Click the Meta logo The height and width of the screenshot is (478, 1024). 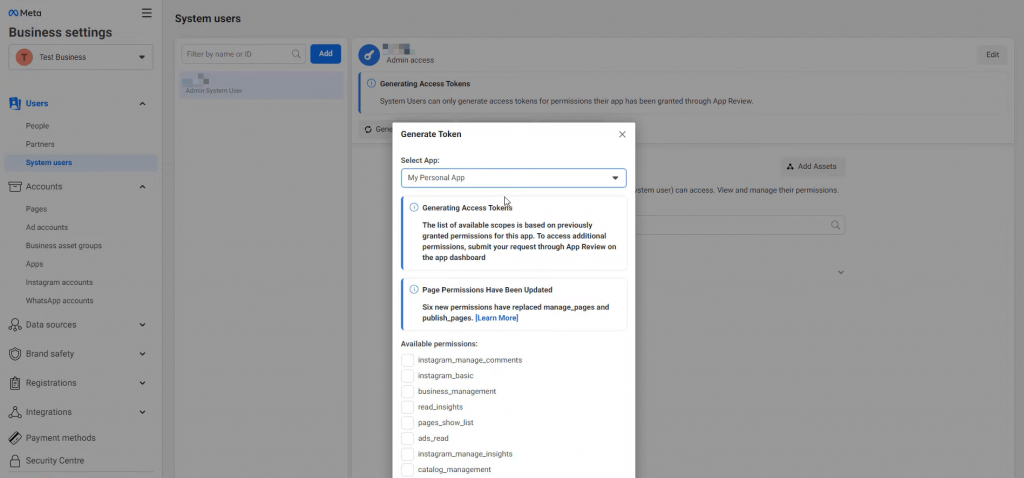point(25,13)
